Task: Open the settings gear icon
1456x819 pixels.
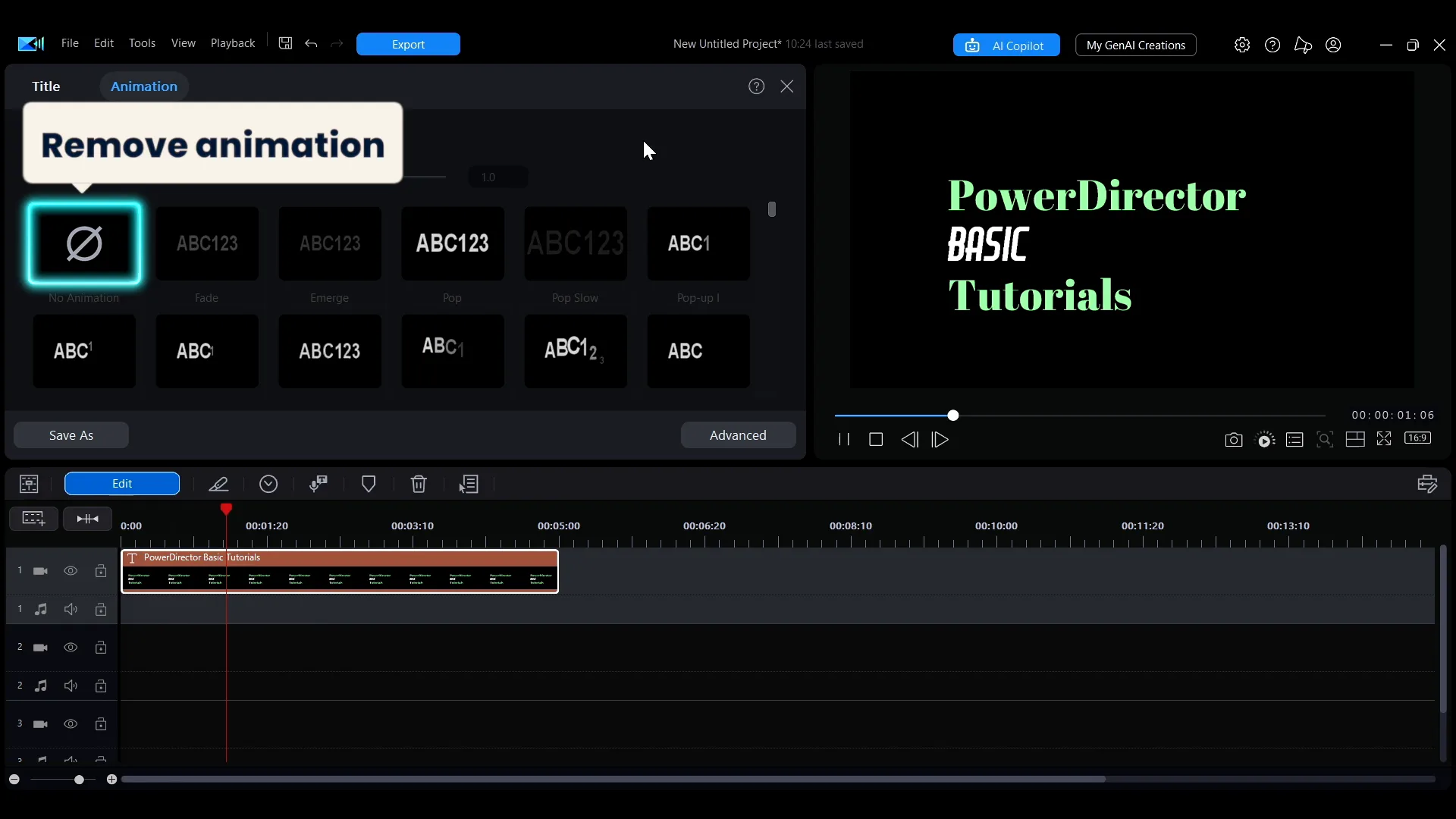Action: [1242, 45]
